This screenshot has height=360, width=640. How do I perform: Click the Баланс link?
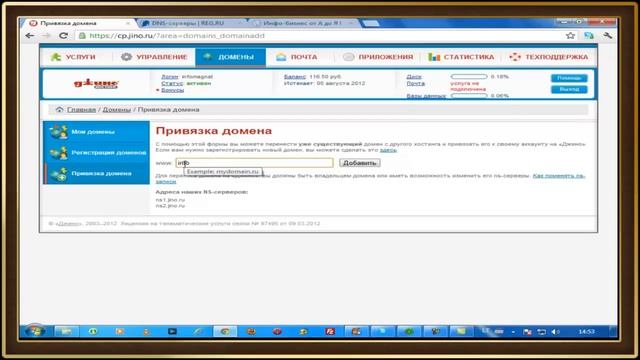295,77
